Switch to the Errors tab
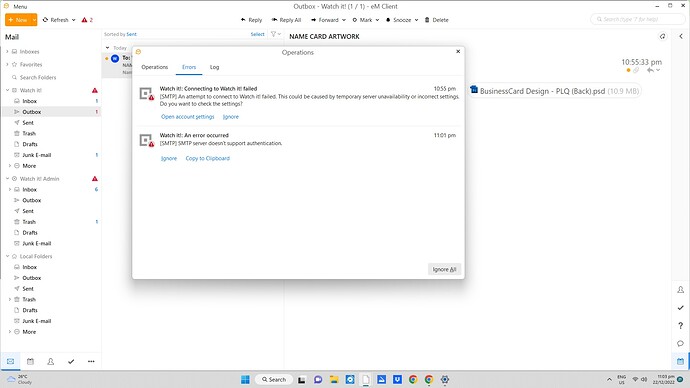Viewport: 690px width, 388px height. tap(189, 67)
